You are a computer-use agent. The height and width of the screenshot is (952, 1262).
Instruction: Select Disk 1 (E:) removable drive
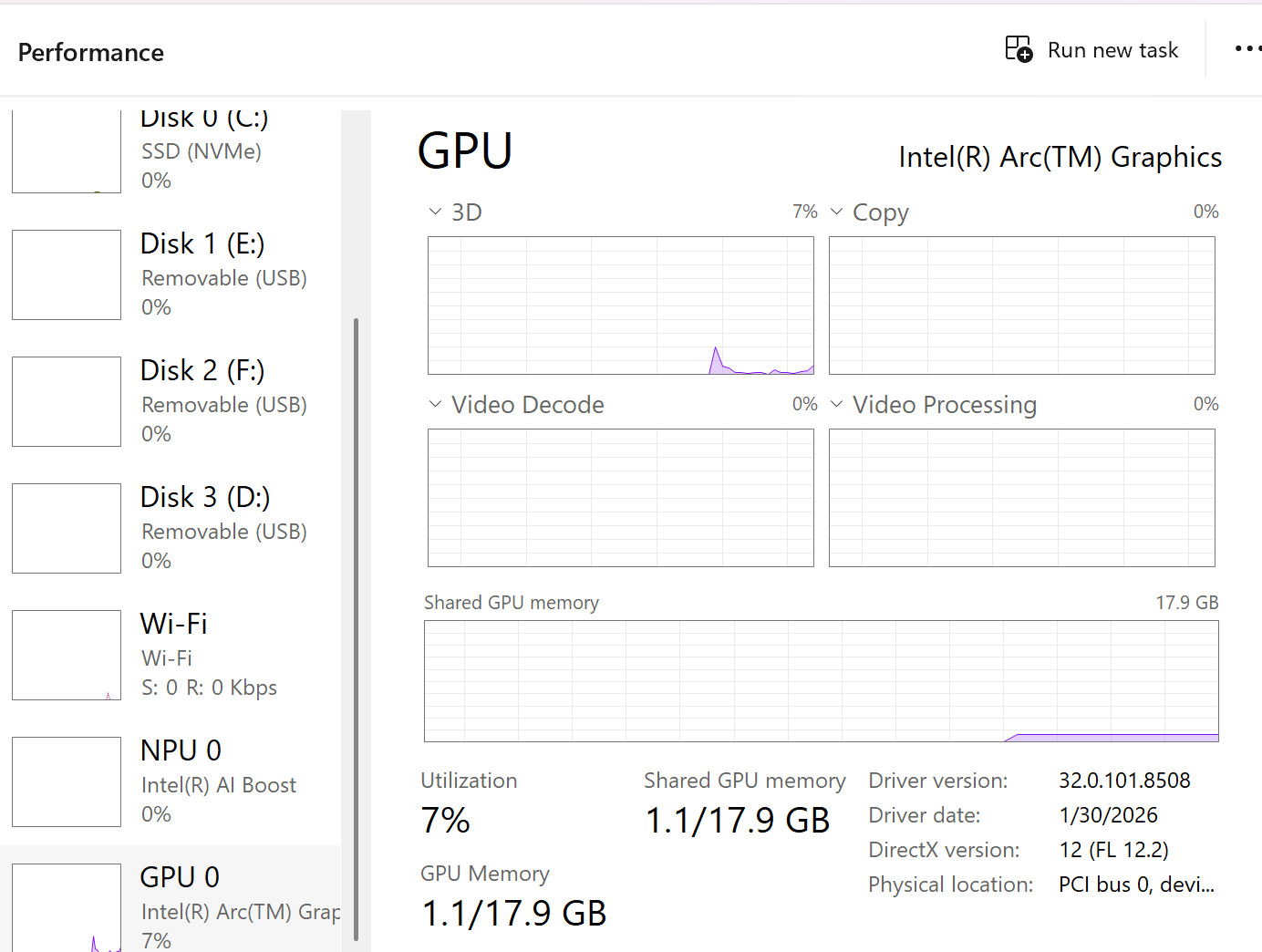tap(171, 275)
